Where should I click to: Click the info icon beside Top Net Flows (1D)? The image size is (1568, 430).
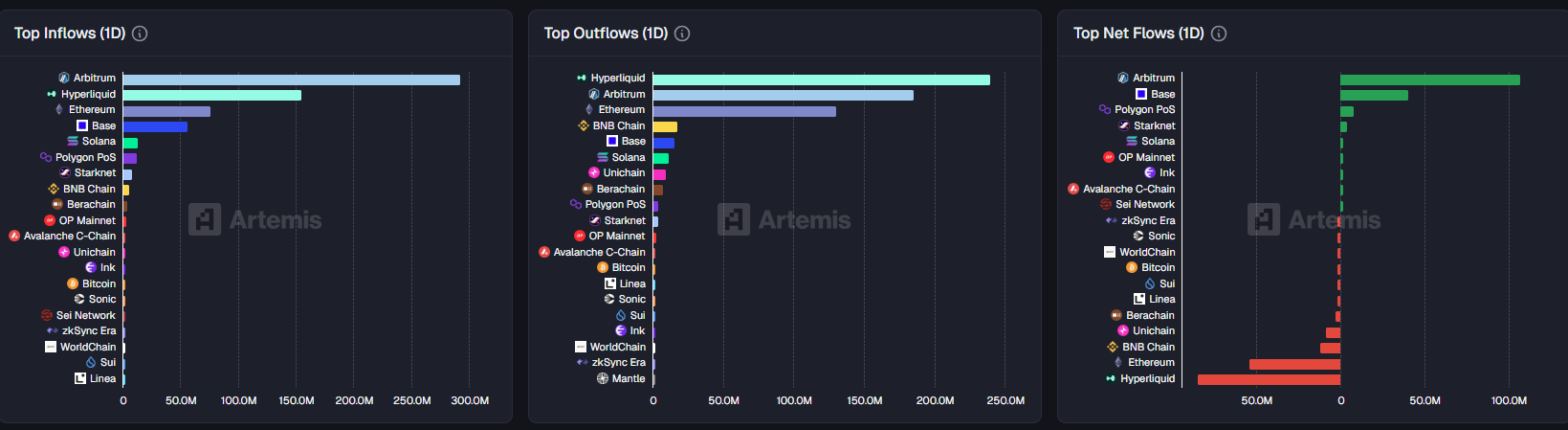pyautogui.click(x=1219, y=34)
